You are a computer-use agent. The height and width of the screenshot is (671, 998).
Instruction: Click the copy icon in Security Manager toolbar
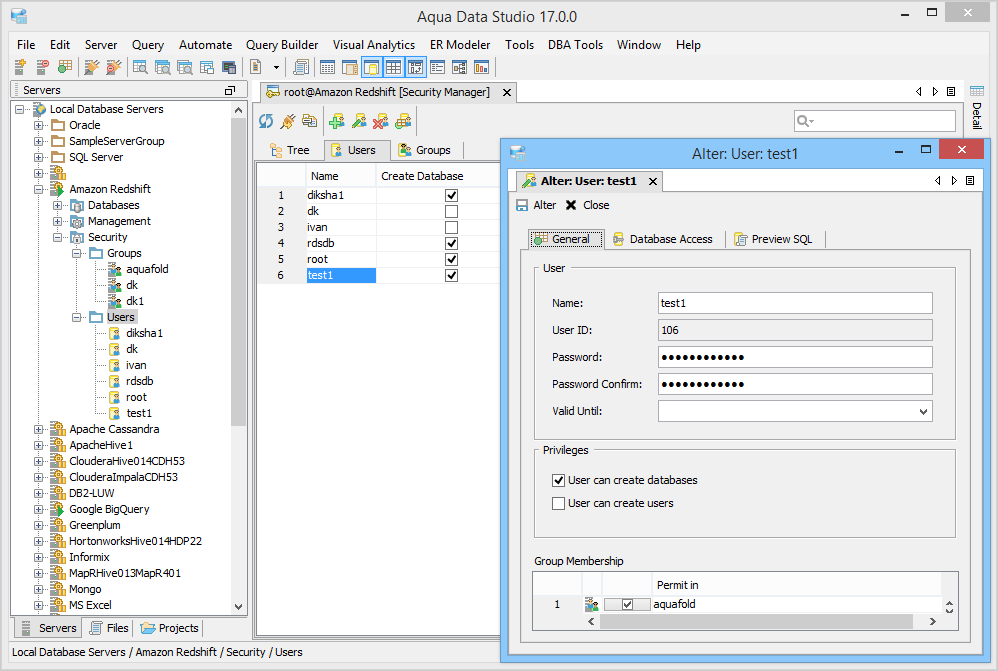pyautogui.click(x=310, y=120)
